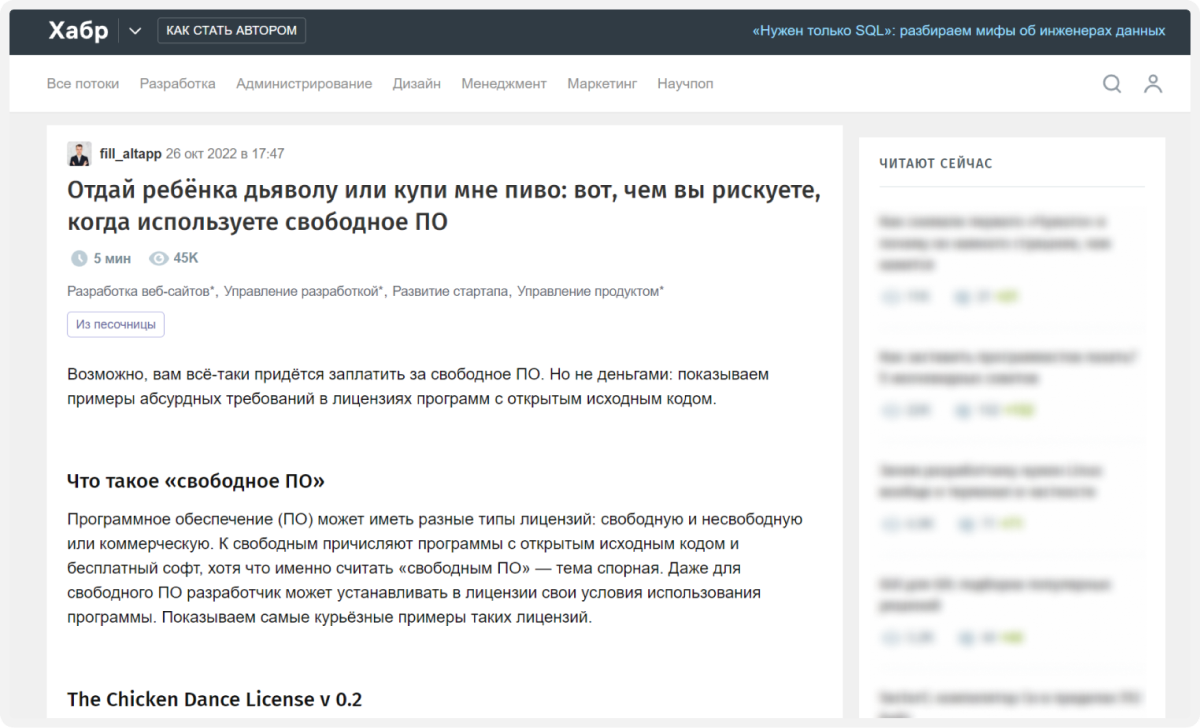Click the 5 мин reading time text

coord(112,258)
